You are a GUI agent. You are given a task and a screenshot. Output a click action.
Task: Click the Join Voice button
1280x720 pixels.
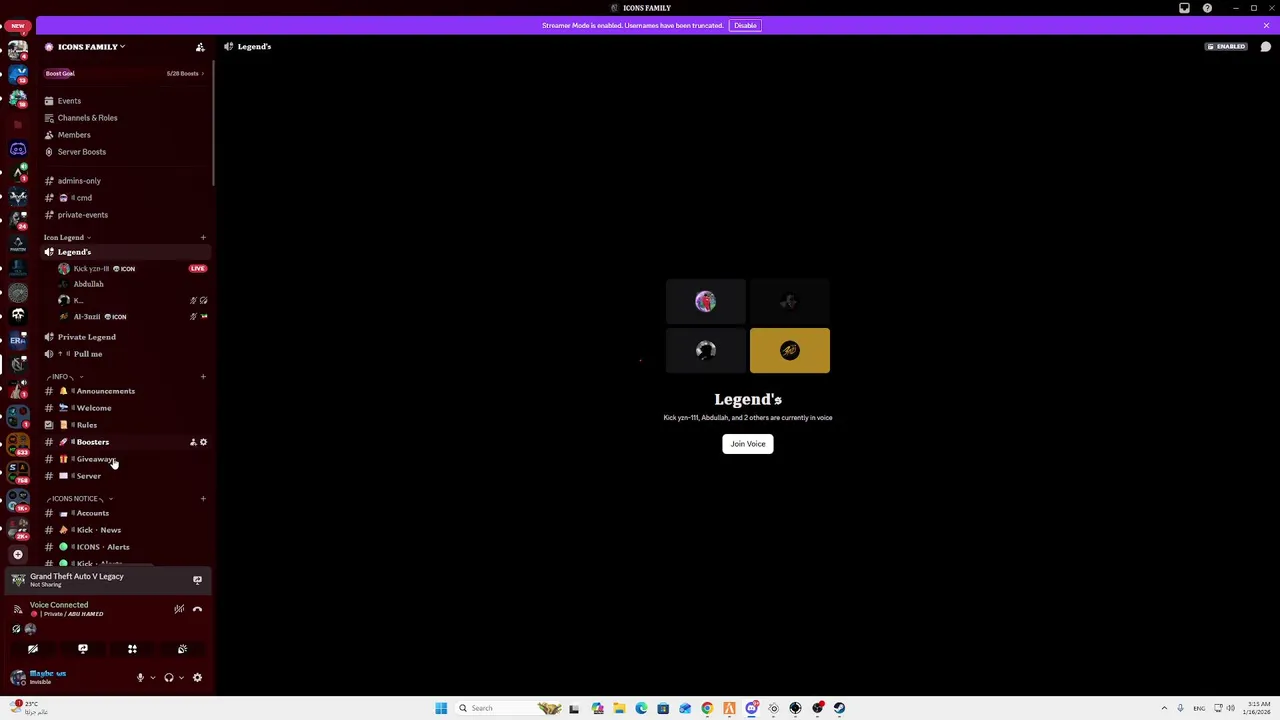(x=748, y=444)
